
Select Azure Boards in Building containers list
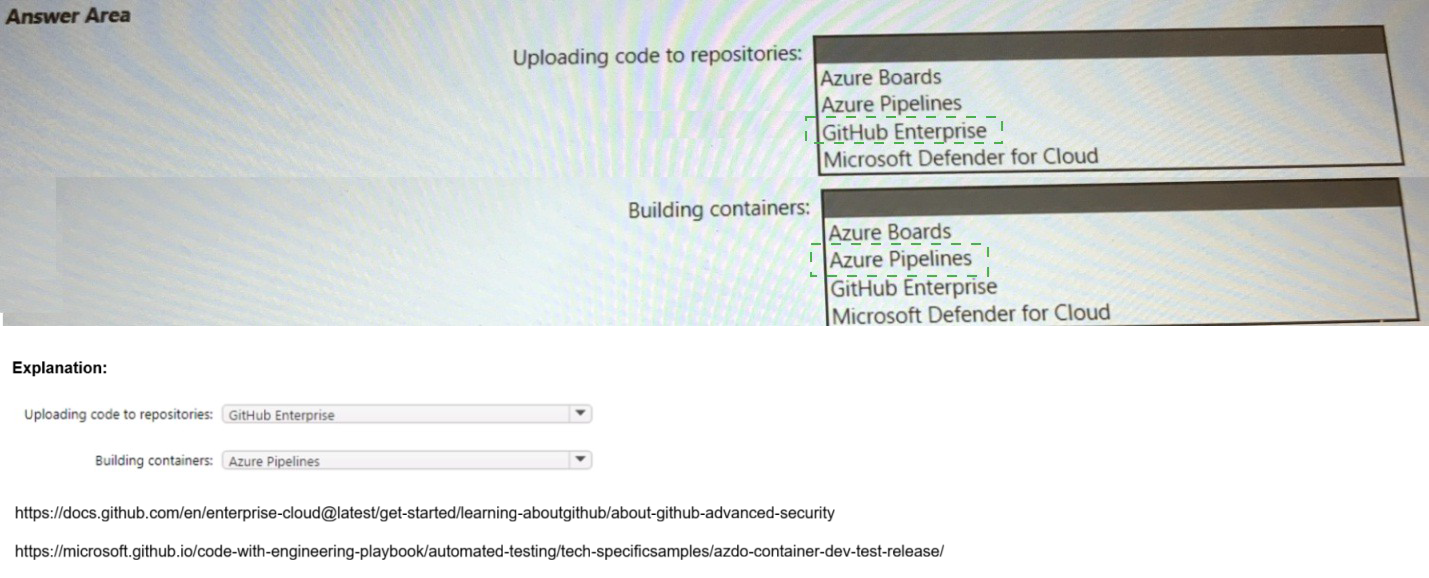[889, 232]
